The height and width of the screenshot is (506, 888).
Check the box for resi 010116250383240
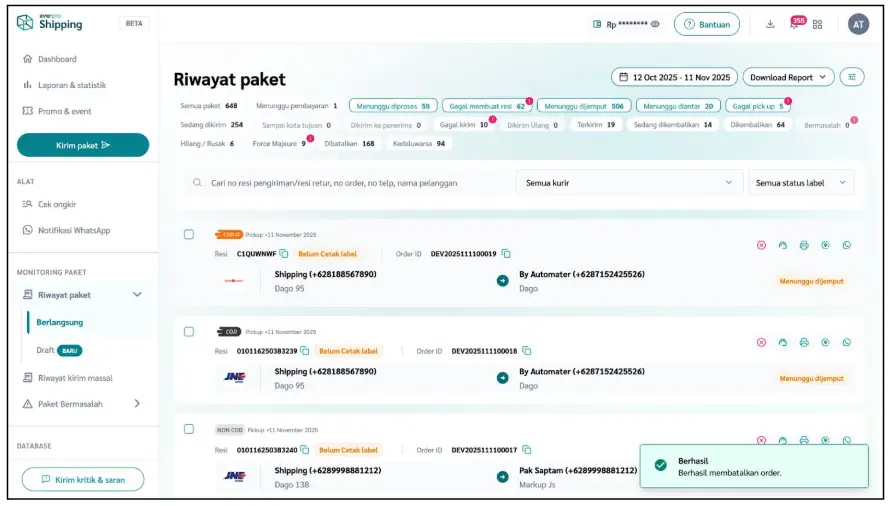click(x=189, y=429)
